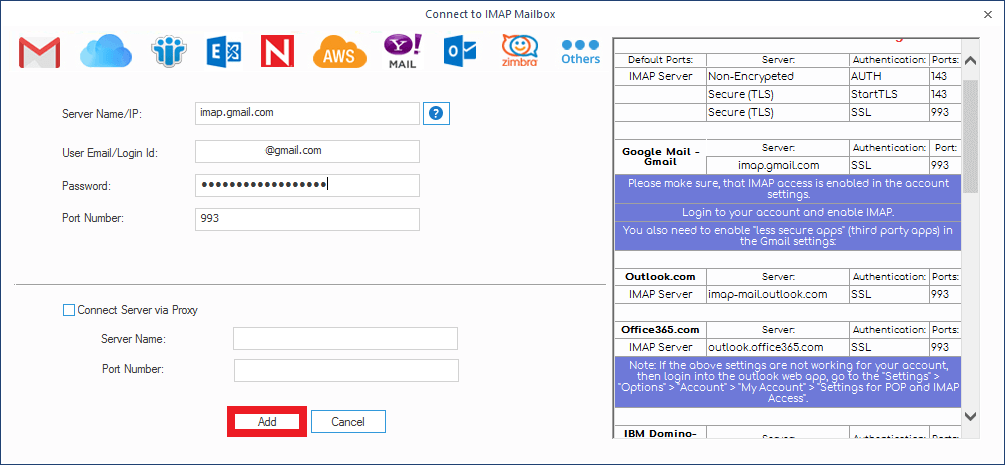Click the 'Outlook.com' heading cell

[x=660, y=278]
